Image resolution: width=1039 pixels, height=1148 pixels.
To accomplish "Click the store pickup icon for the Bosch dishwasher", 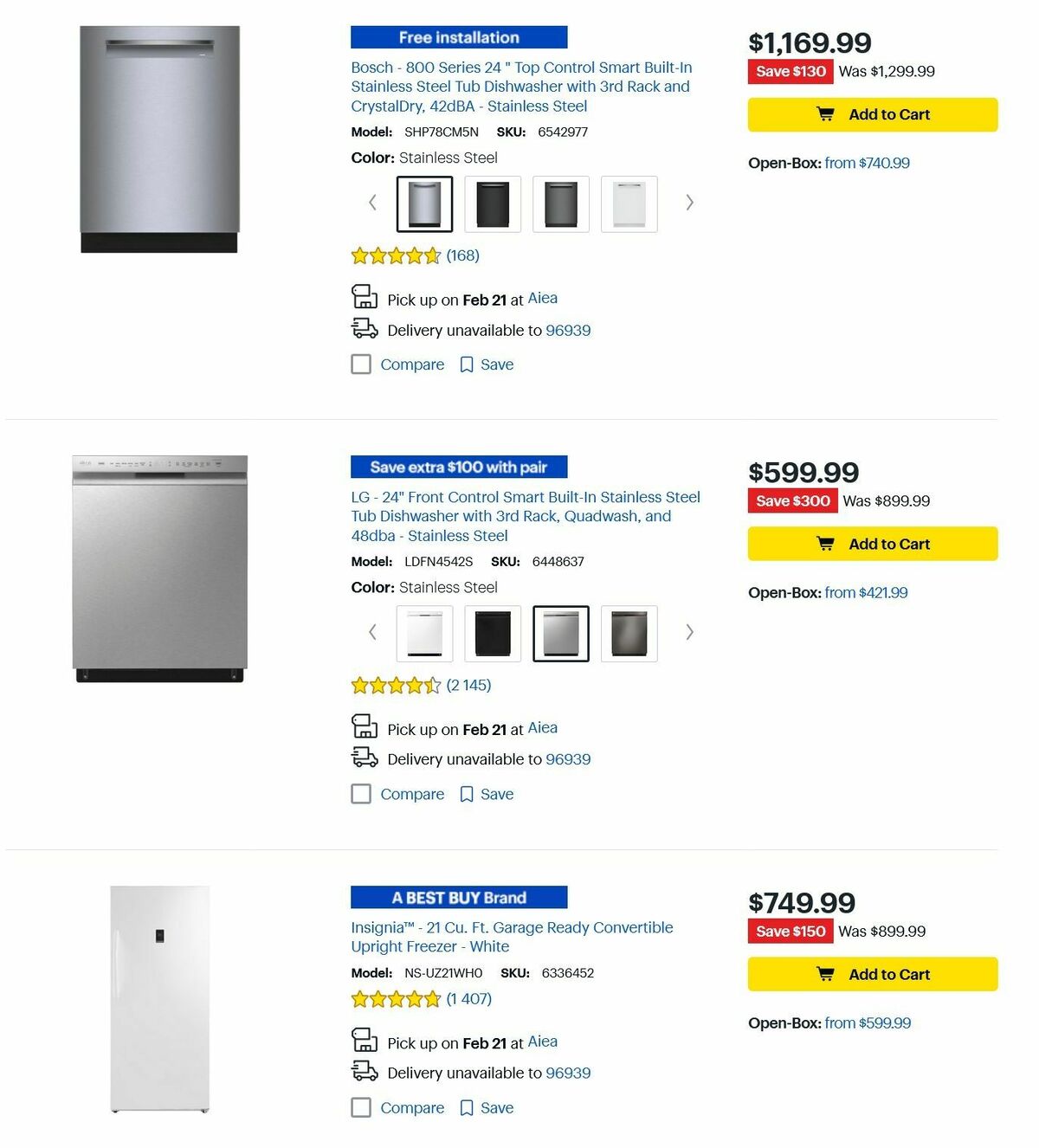I will tap(365, 297).
